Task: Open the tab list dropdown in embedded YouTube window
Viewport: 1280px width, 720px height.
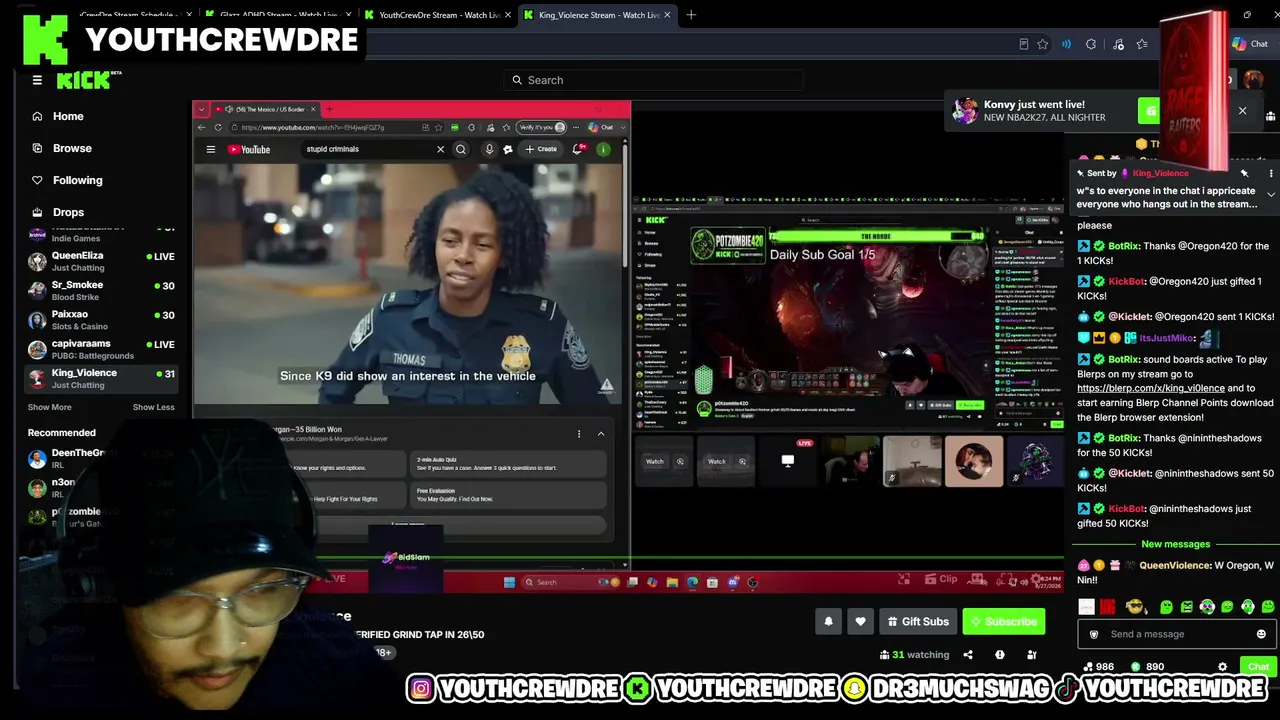Action: click(x=201, y=109)
